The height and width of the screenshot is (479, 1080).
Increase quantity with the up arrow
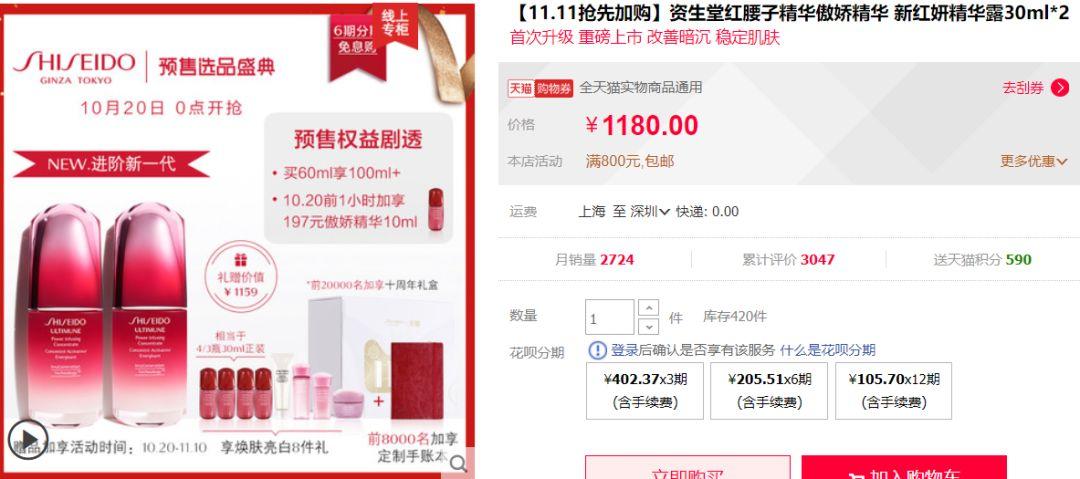[648, 307]
